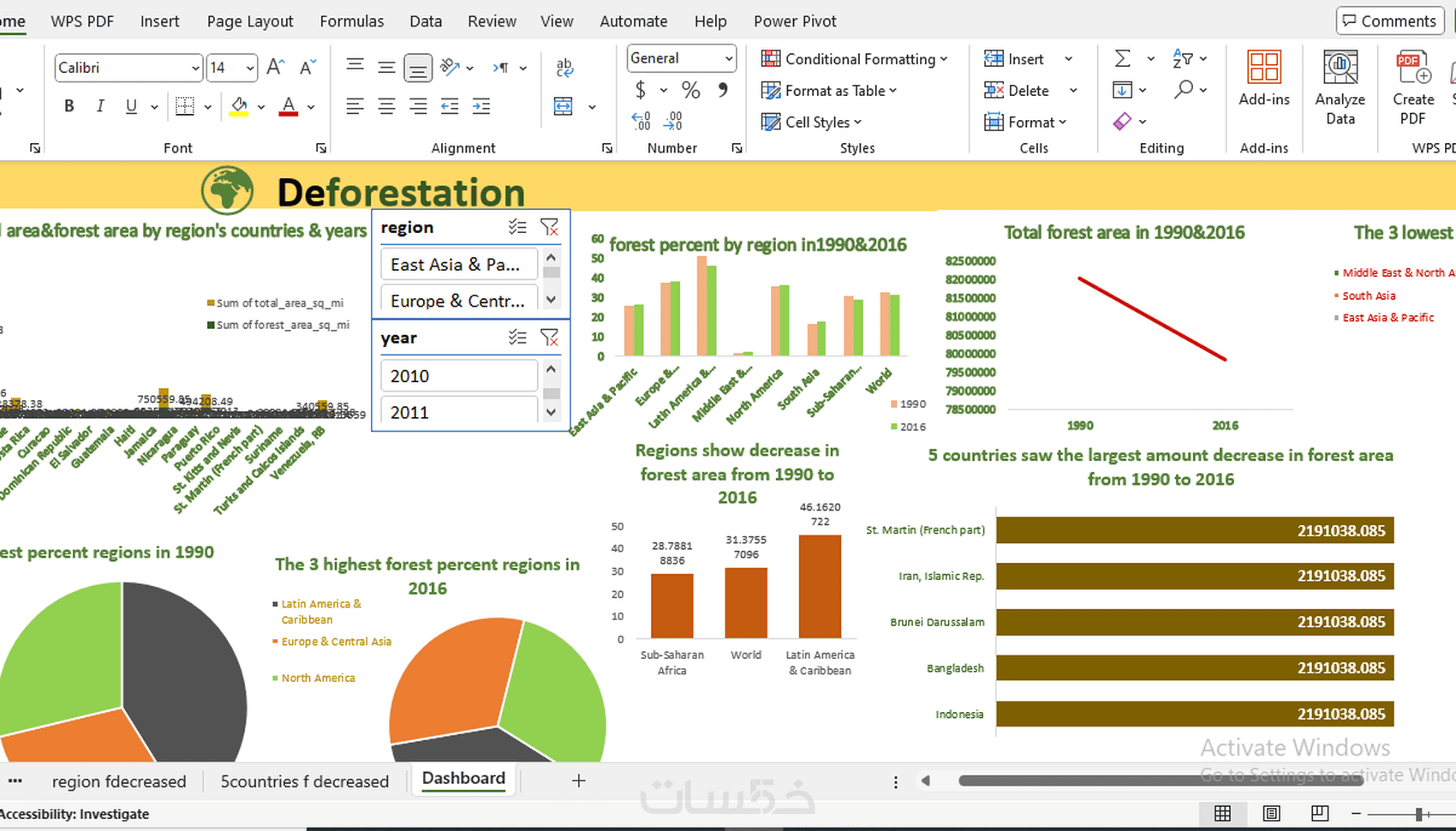Open the fill color swatch
This screenshot has width=1456, height=831.
pyautogui.click(x=239, y=106)
